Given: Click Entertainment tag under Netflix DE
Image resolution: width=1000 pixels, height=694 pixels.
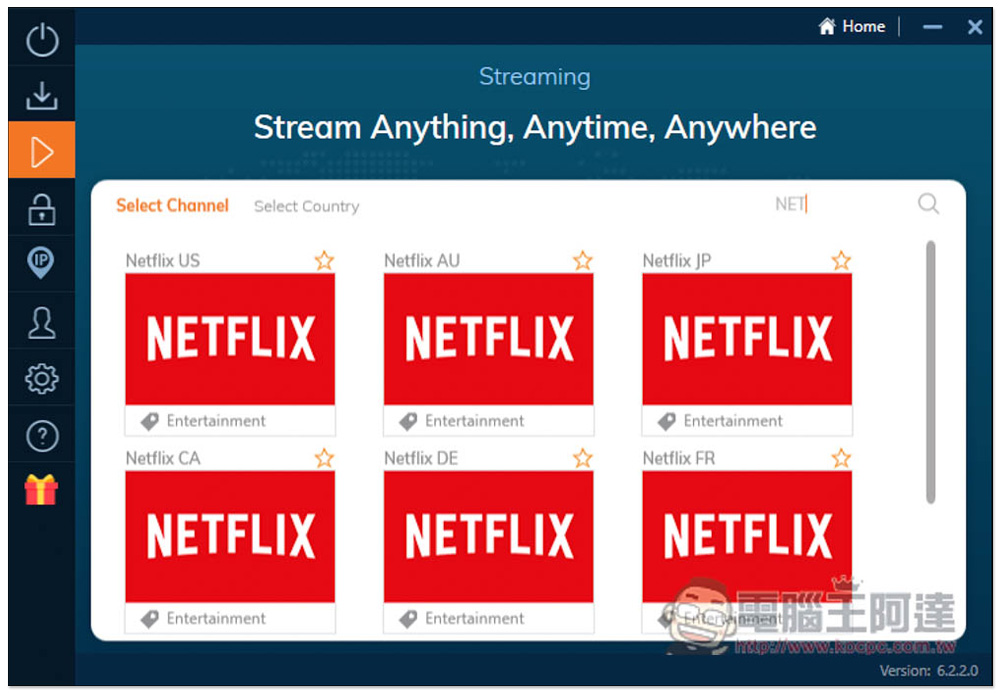Looking at the screenshot, I should pos(462,619).
